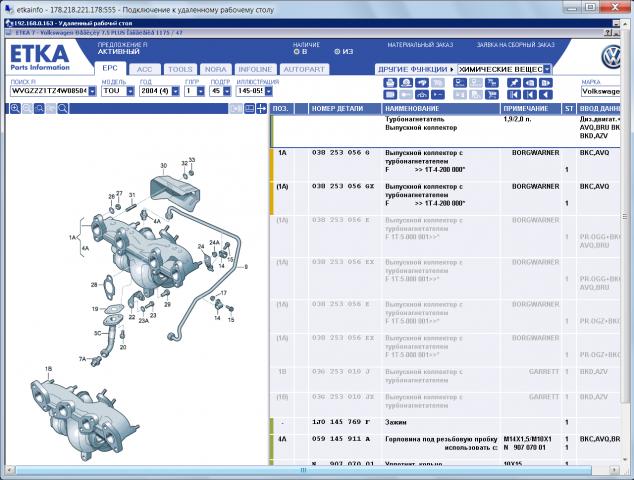
Task: Open the Иллюстрация 145-05 dropdown
Action: coord(268,91)
